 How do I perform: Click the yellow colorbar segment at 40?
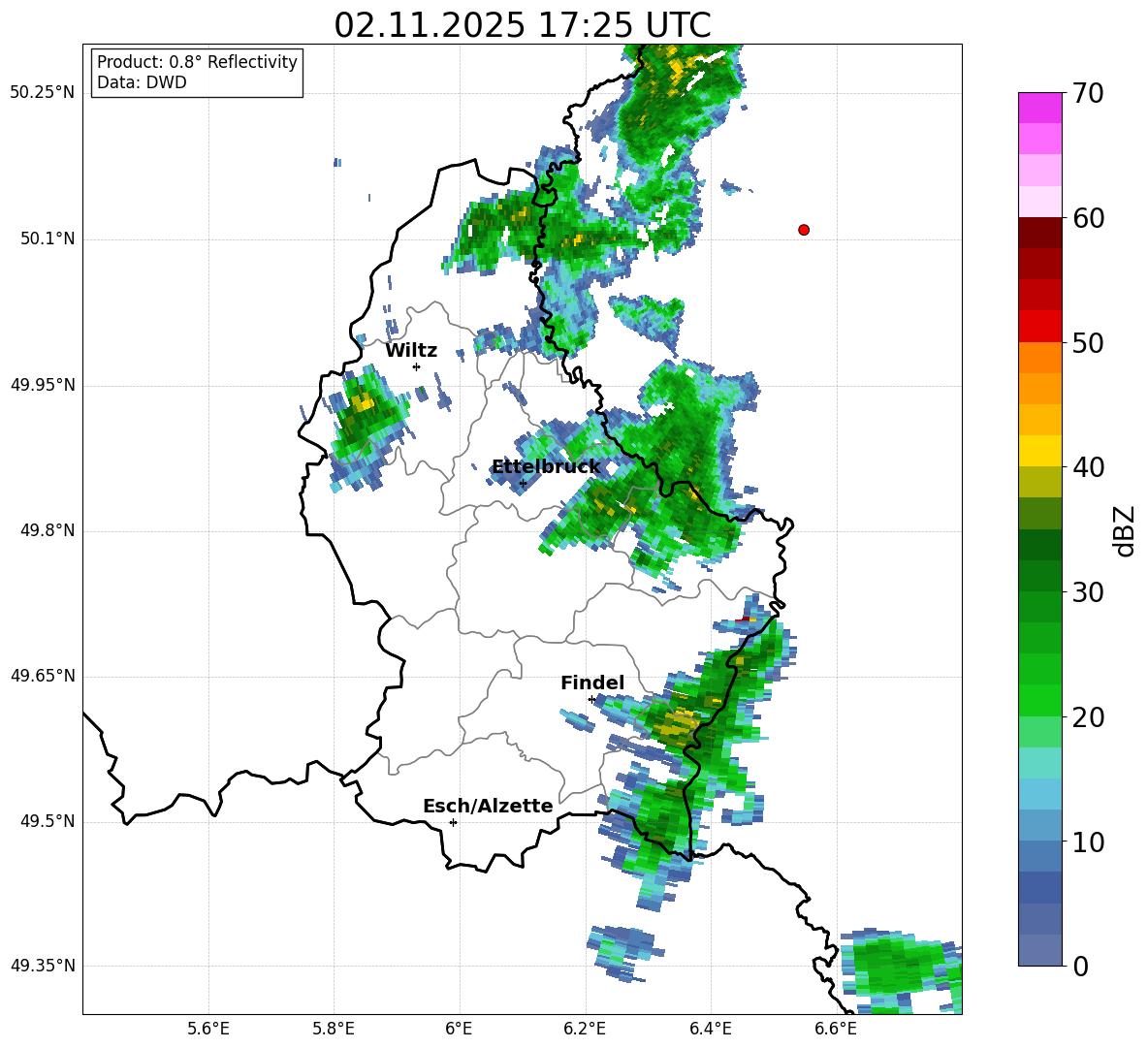tap(1039, 451)
